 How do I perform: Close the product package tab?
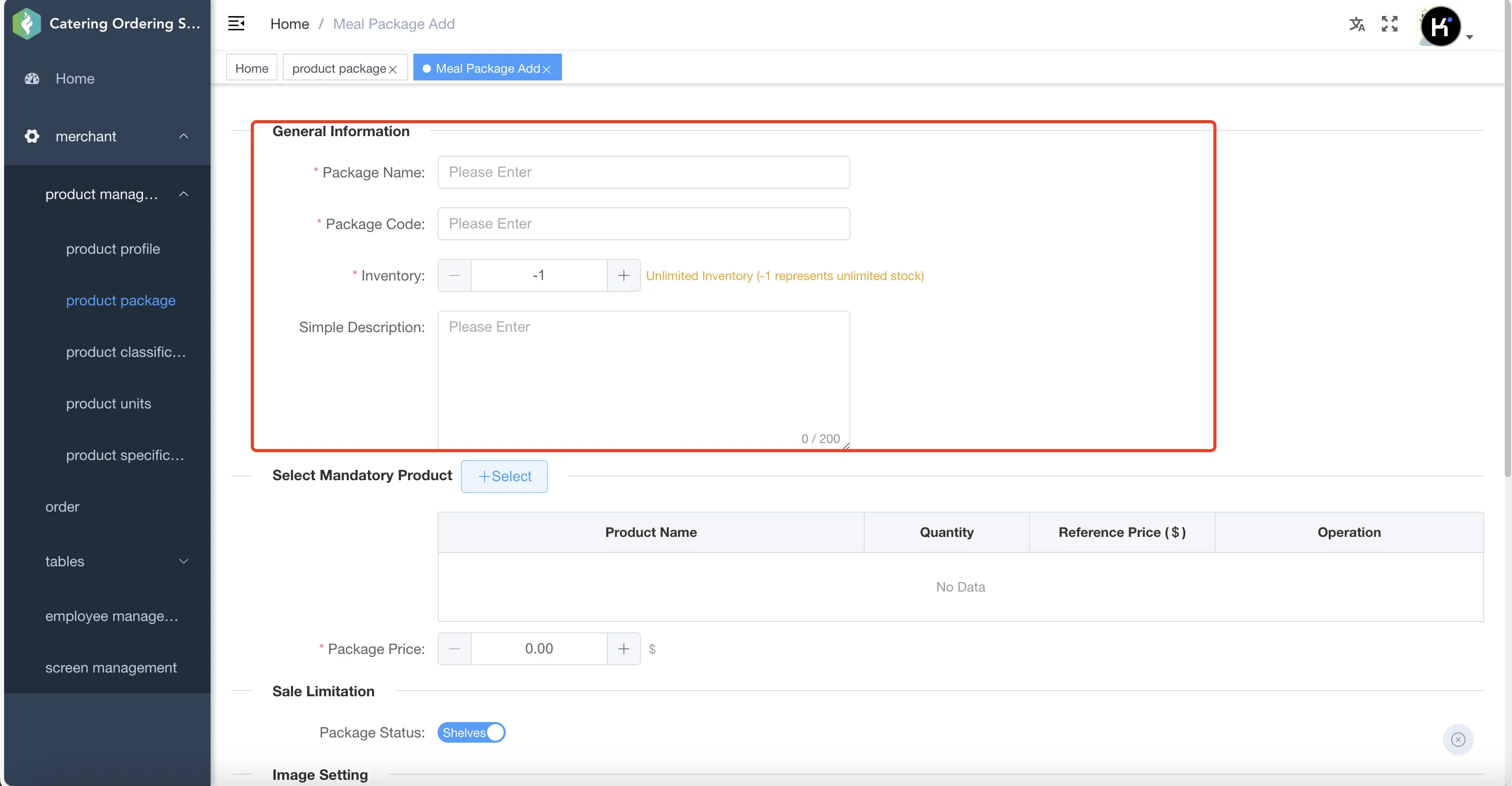point(393,69)
